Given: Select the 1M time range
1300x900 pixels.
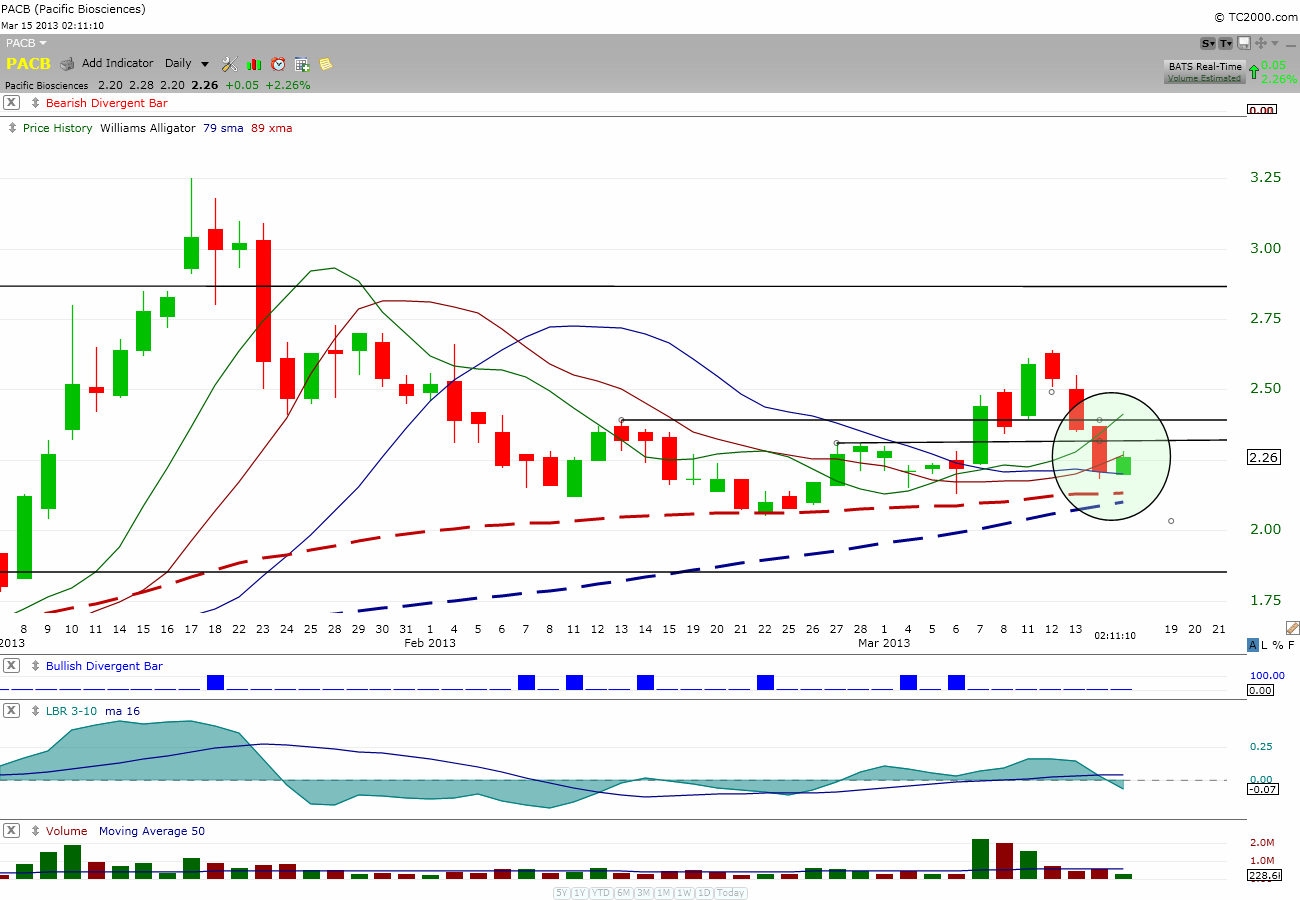Looking at the screenshot, I should tap(663, 893).
